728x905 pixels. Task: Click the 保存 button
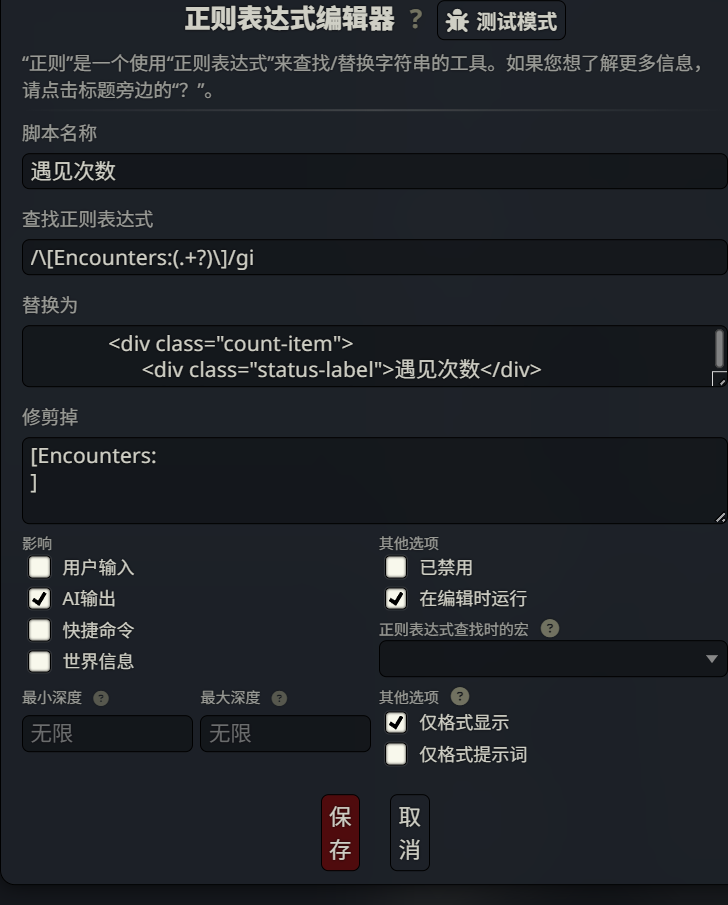pos(340,832)
